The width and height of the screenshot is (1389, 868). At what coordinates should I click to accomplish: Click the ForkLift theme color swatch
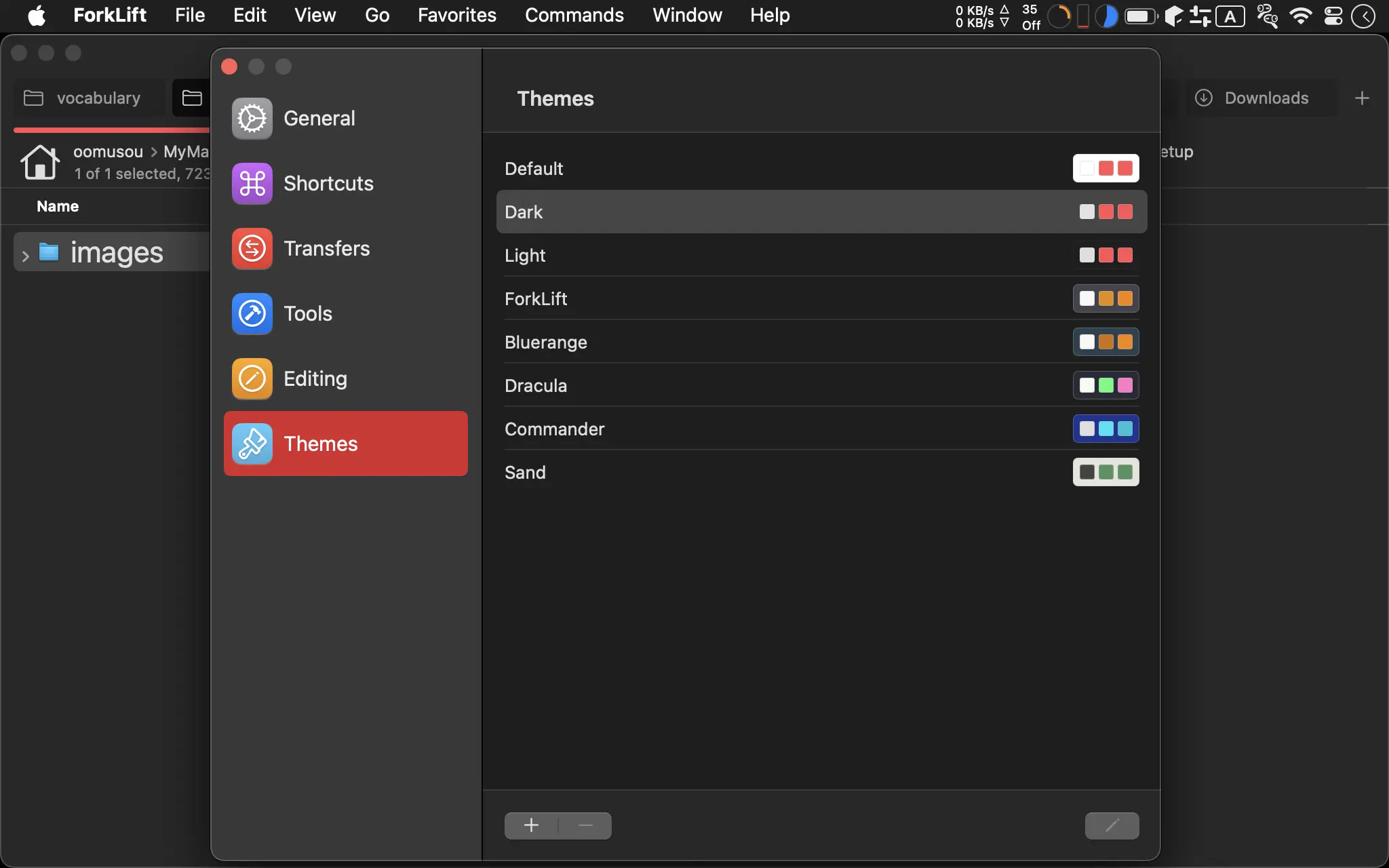(1106, 298)
